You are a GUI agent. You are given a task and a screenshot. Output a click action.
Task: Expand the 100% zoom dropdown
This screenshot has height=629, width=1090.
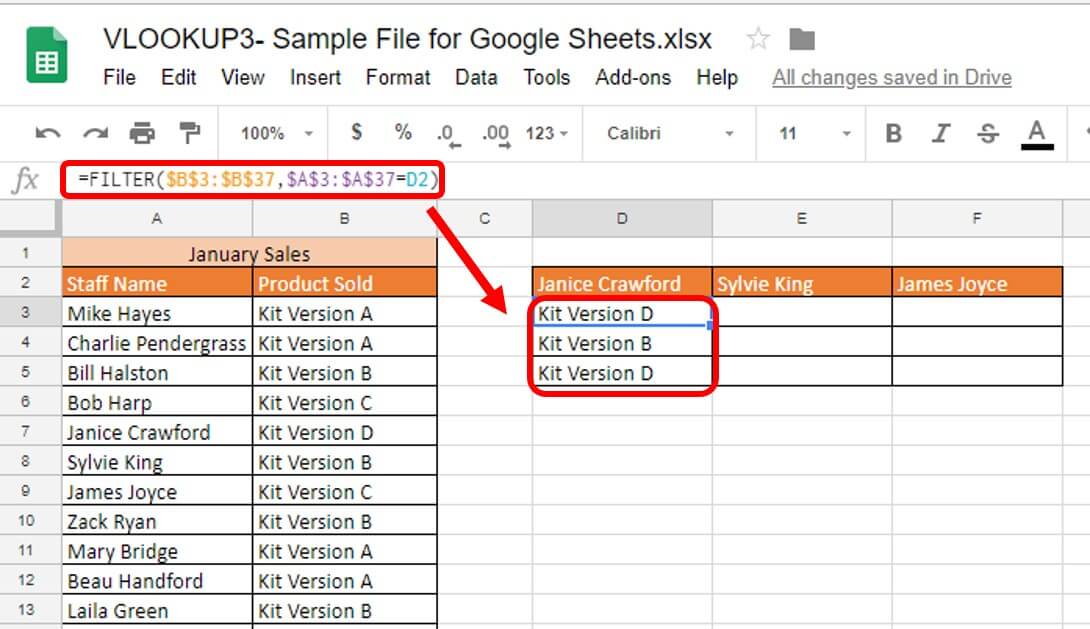click(277, 133)
